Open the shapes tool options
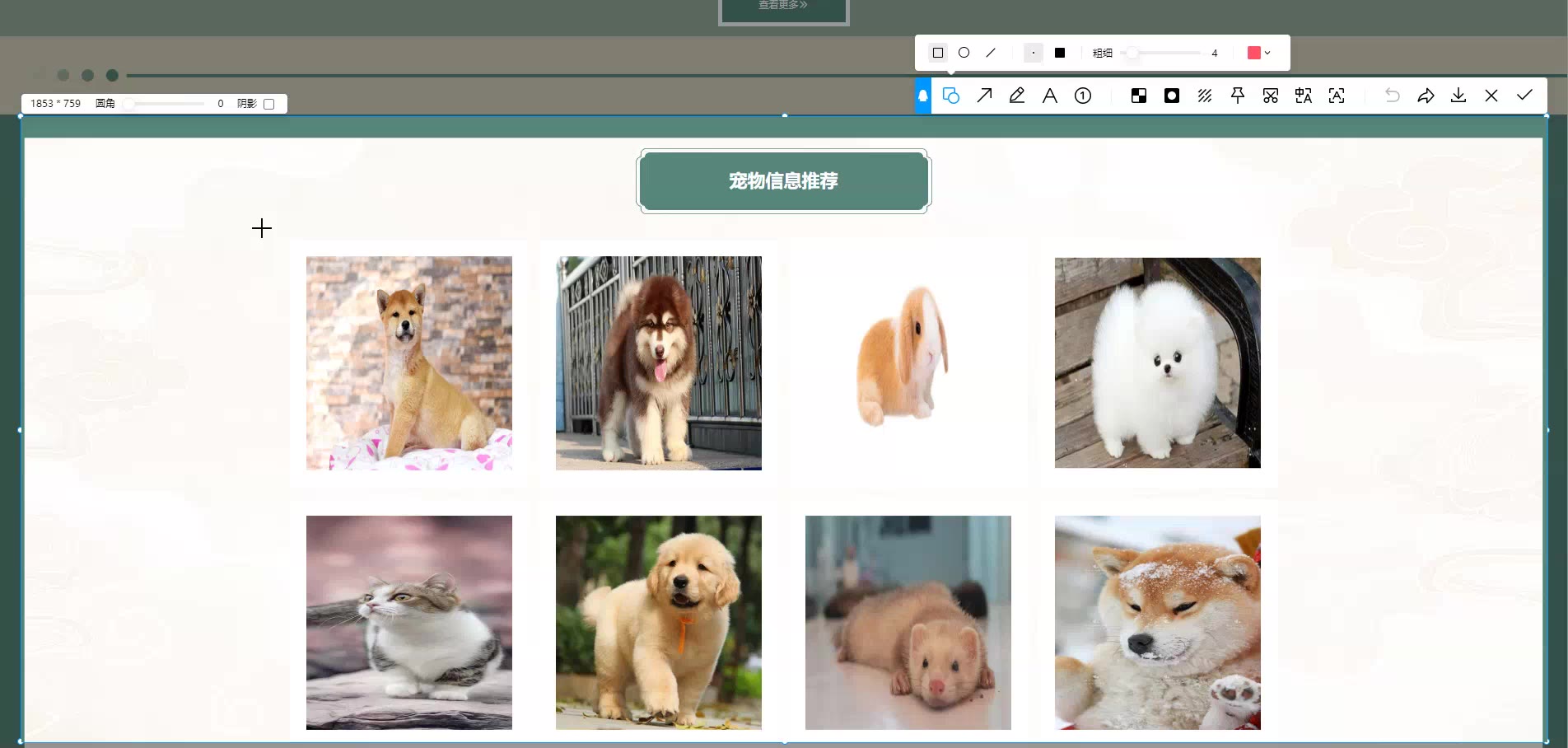1568x748 pixels. point(951,96)
